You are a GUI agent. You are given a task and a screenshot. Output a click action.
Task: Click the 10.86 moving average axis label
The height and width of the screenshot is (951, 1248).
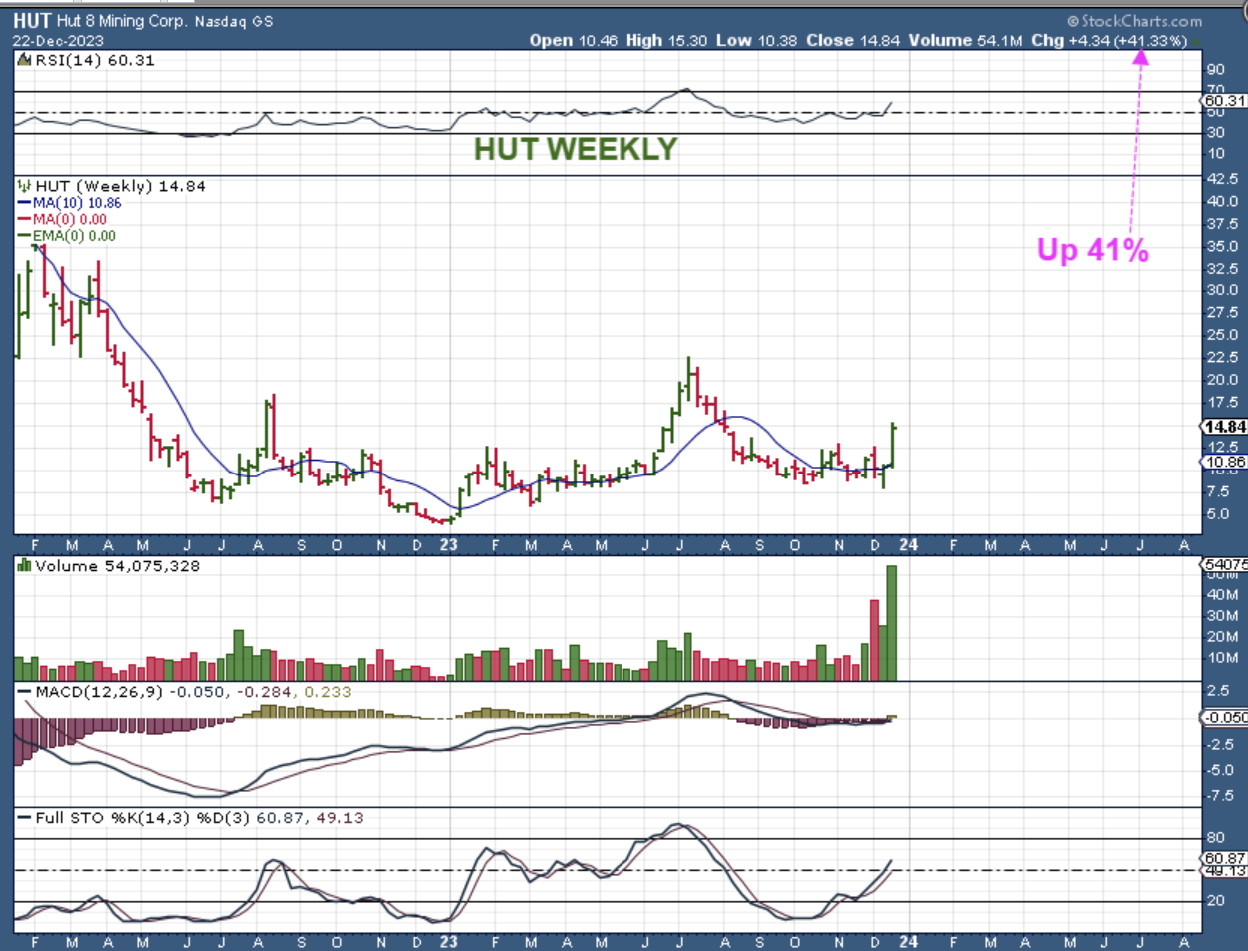1223,463
